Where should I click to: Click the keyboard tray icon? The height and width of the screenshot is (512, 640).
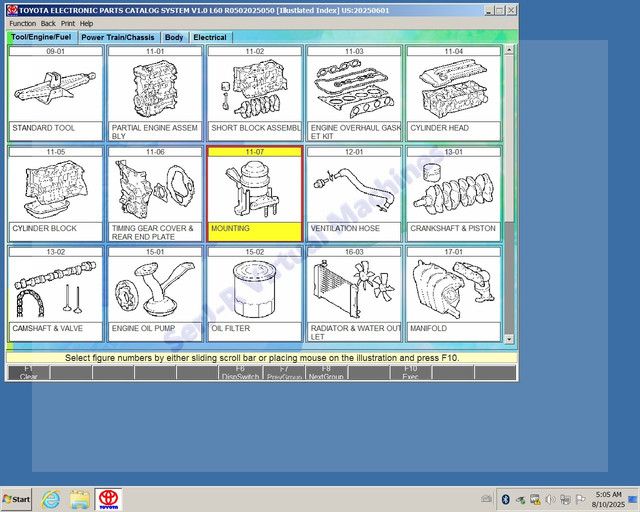pyautogui.click(x=487, y=499)
